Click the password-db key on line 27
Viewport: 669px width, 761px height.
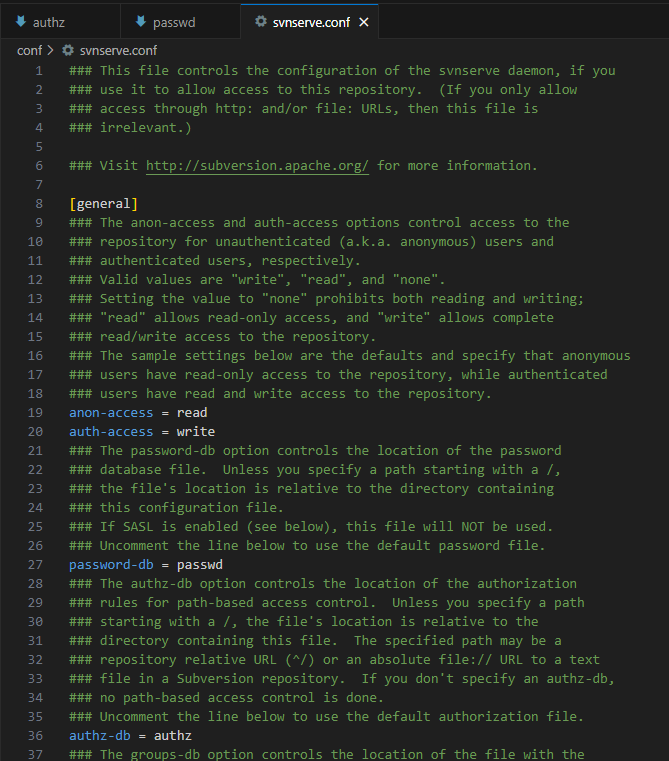pos(111,565)
